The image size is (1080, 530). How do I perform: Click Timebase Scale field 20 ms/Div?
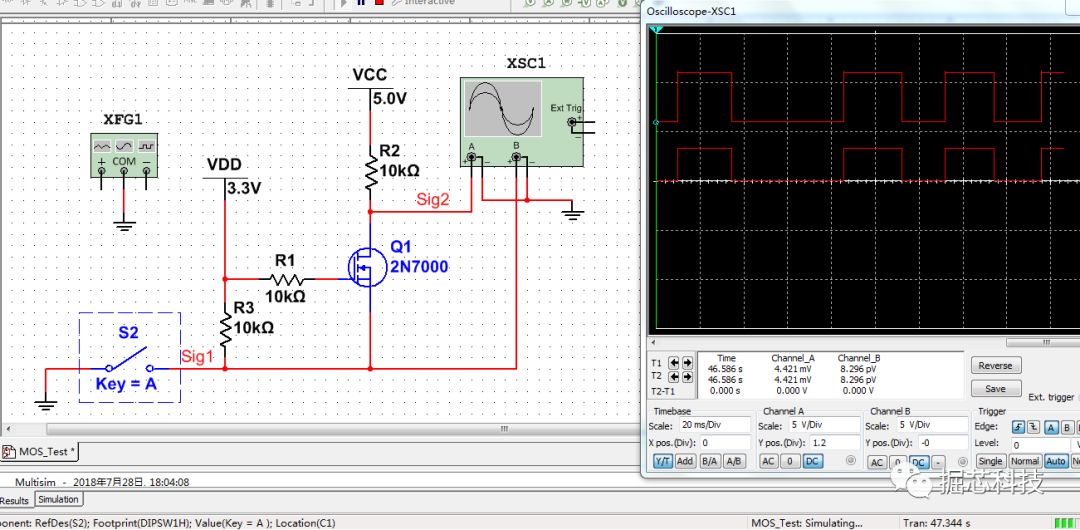715,425
